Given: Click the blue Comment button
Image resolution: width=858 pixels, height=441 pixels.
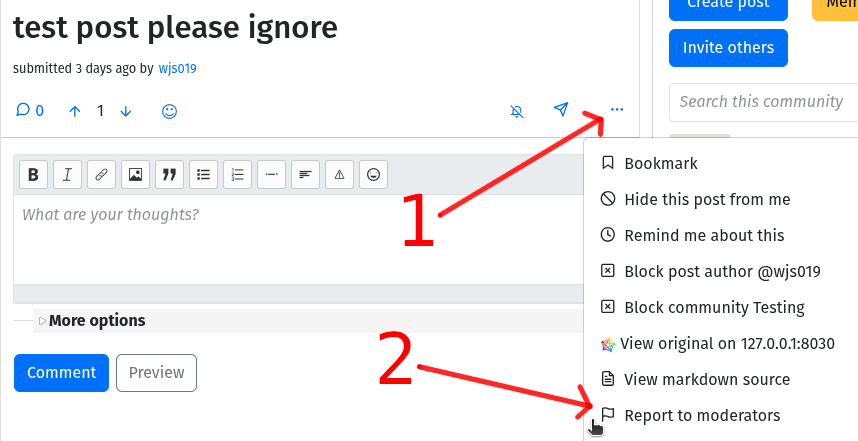Looking at the screenshot, I should 61,373.
